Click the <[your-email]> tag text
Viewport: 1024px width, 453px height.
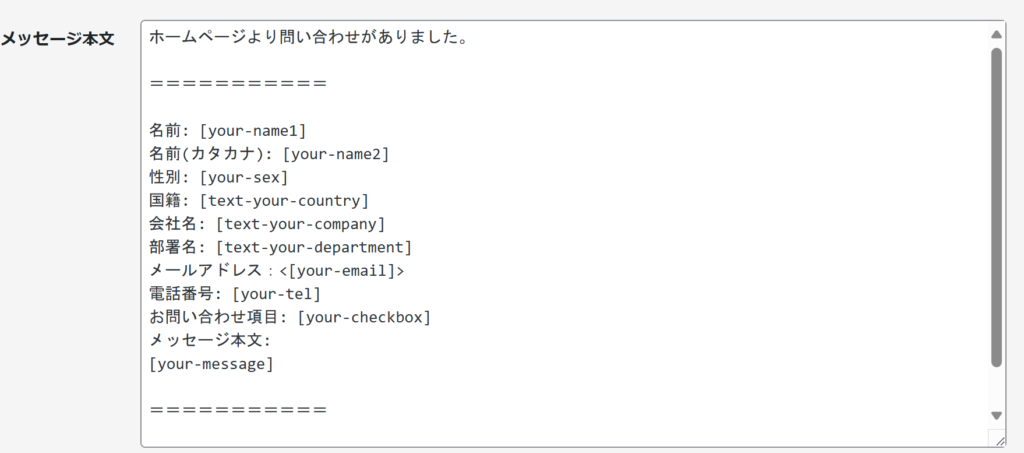342,271
